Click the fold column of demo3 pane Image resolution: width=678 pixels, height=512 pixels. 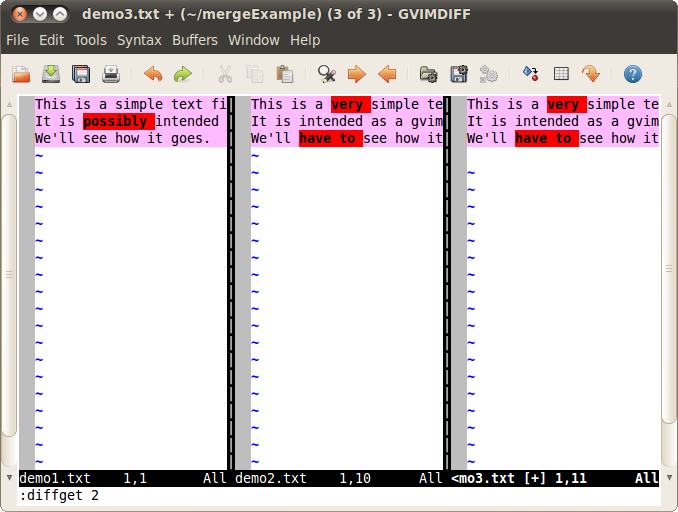[x=459, y=283]
